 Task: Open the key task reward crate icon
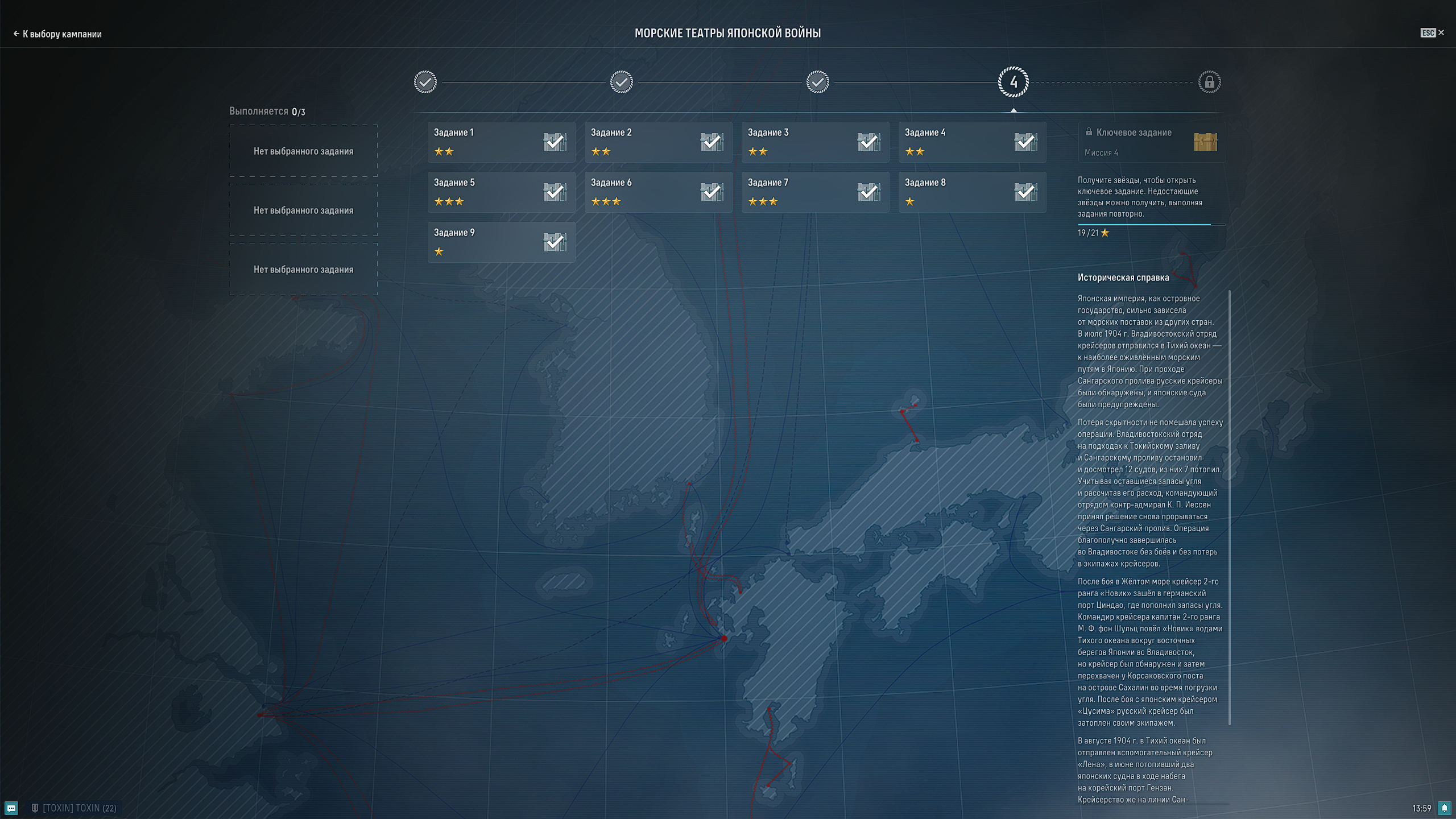(x=1205, y=142)
